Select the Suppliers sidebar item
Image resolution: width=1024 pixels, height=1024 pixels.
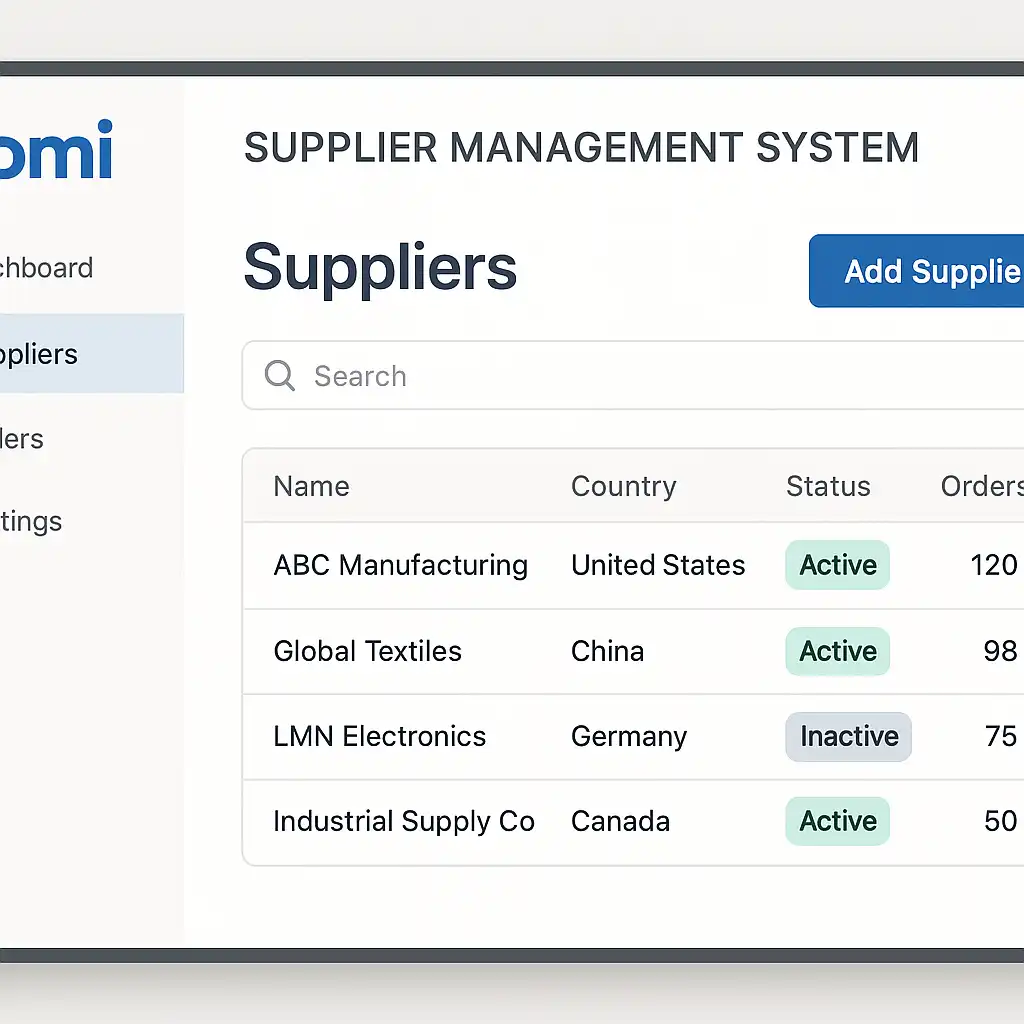[40, 354]
